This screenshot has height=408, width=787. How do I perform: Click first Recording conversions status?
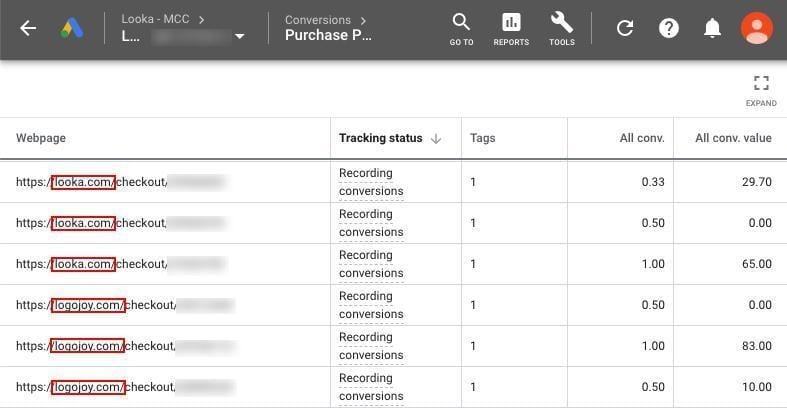[371, 182]
